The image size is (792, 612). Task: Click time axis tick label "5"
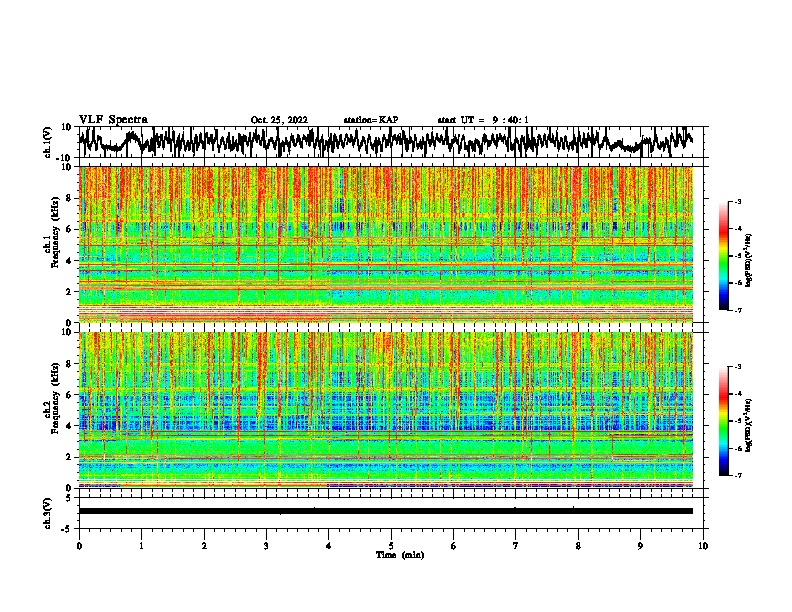[391, 546]
